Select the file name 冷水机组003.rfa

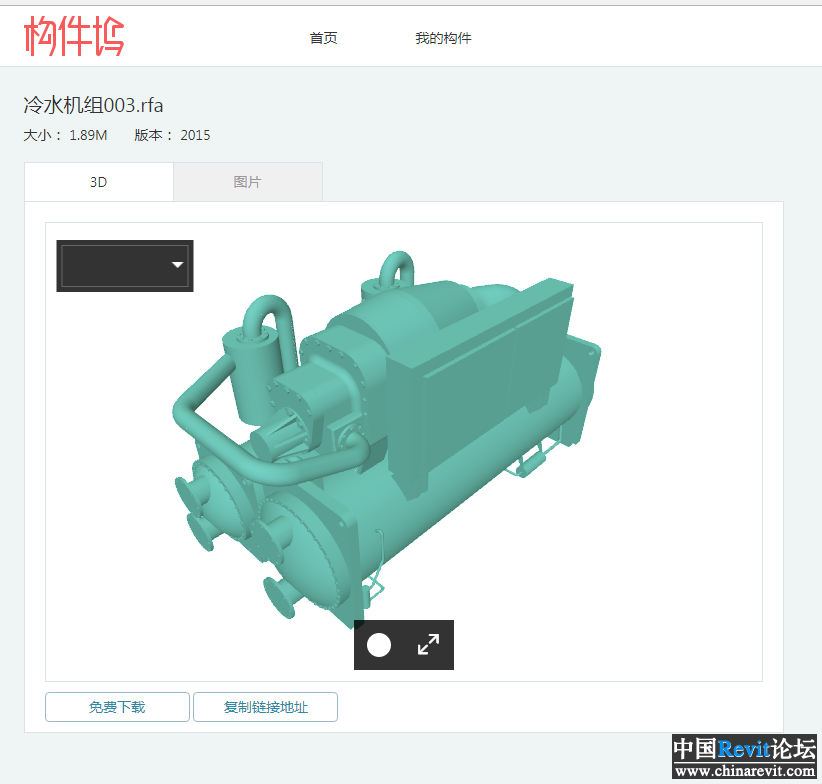[93, 105]
